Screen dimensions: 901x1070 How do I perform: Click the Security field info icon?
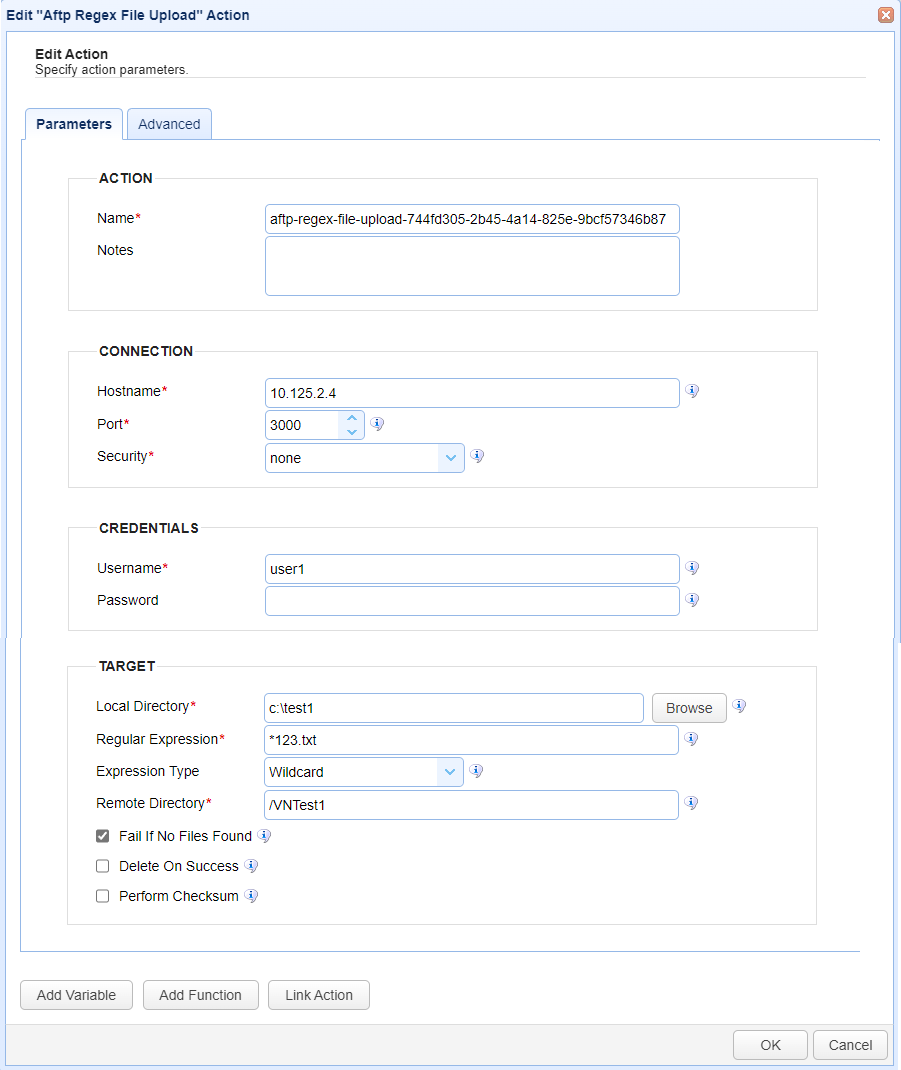point(477,455)
